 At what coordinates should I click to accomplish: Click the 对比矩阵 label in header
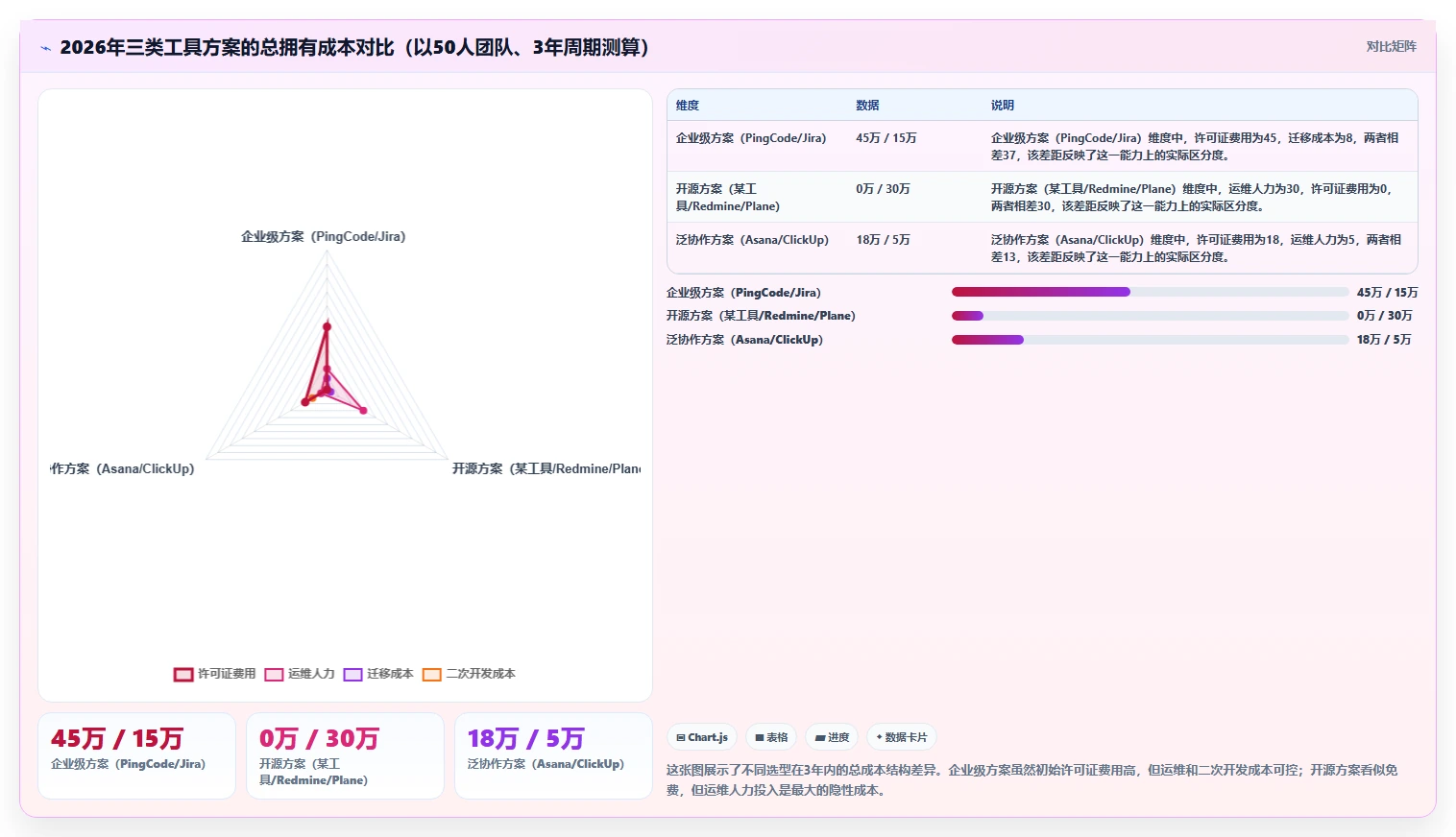click(1391, 46)
